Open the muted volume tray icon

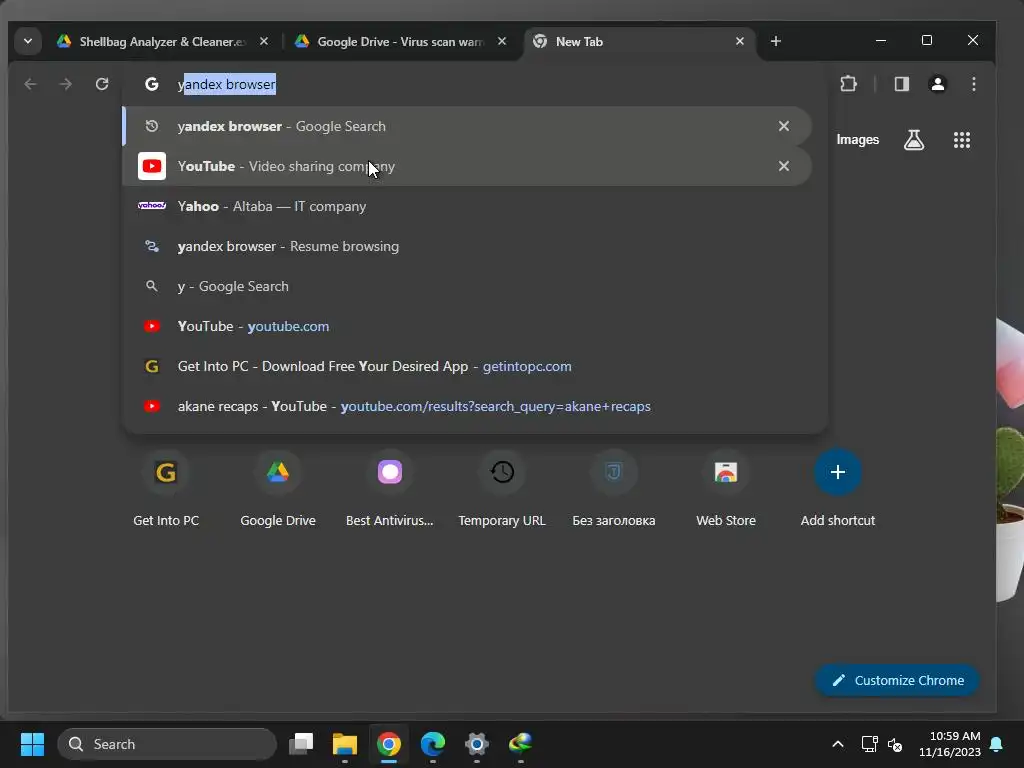[895, 744]
